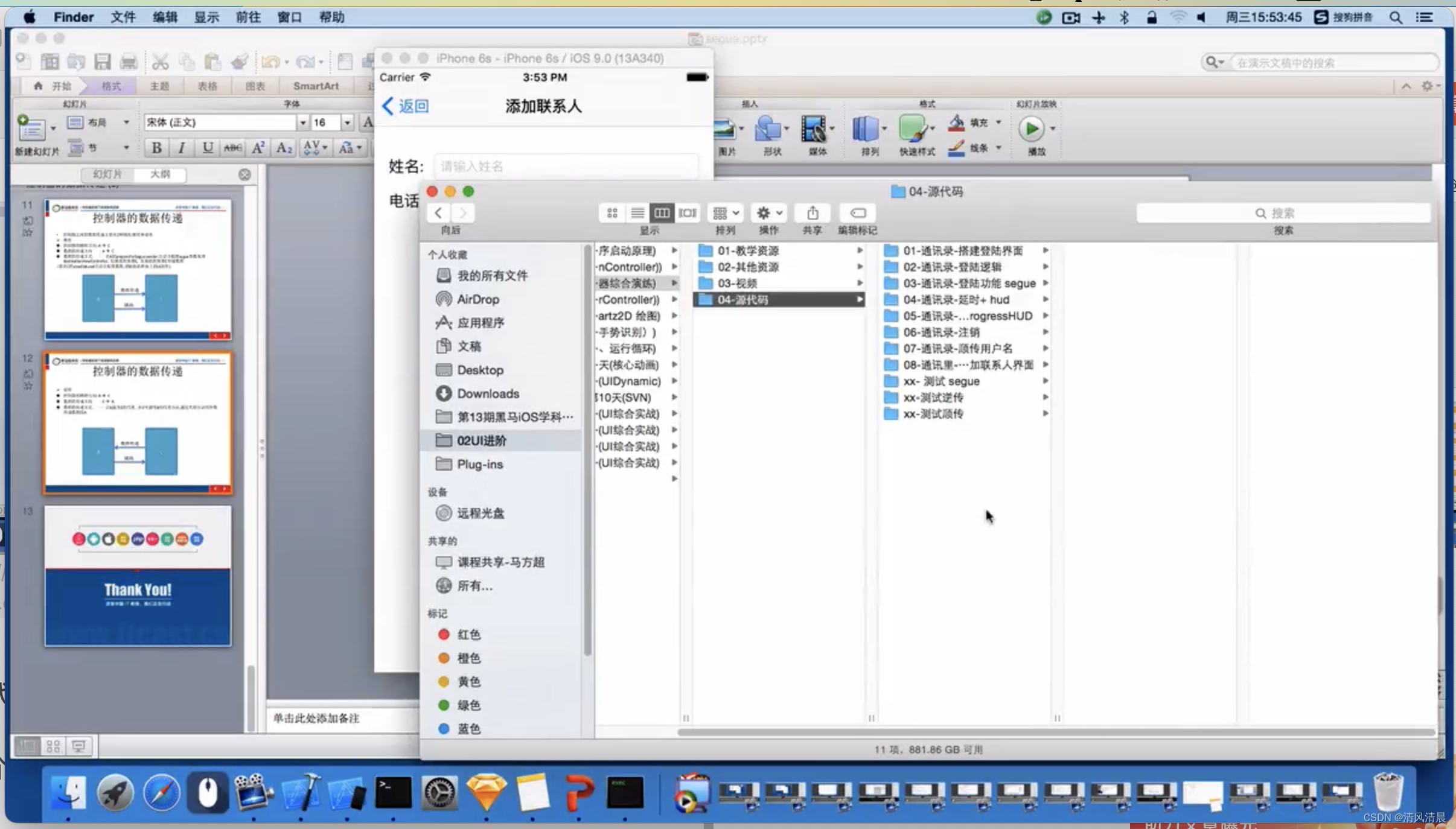
Task: Switch to 大纲 outline tab
Action: click(x=160, y=174)
